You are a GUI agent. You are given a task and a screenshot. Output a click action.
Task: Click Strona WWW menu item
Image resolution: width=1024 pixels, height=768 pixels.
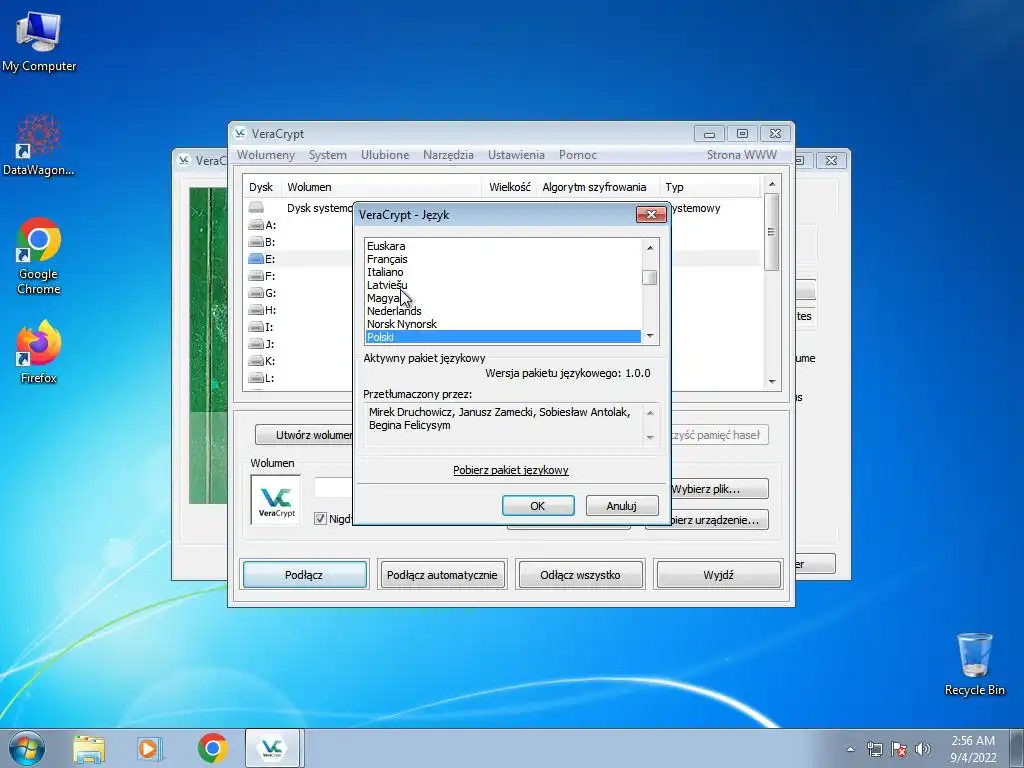742,155
